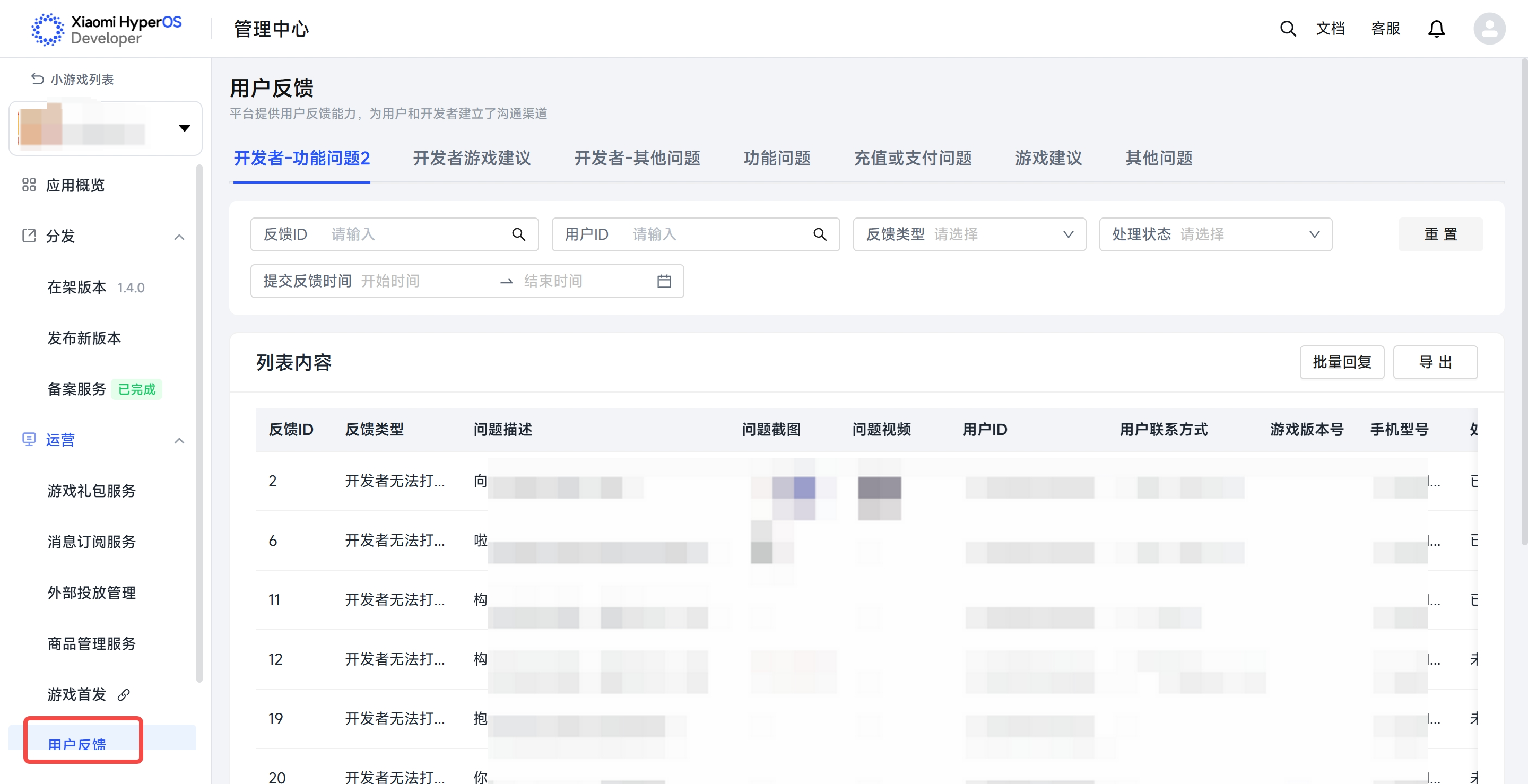Switch to 功能问题 tab
This screenshot has height=784, width=1528.
pyautogui.click(x=777, y=159)
